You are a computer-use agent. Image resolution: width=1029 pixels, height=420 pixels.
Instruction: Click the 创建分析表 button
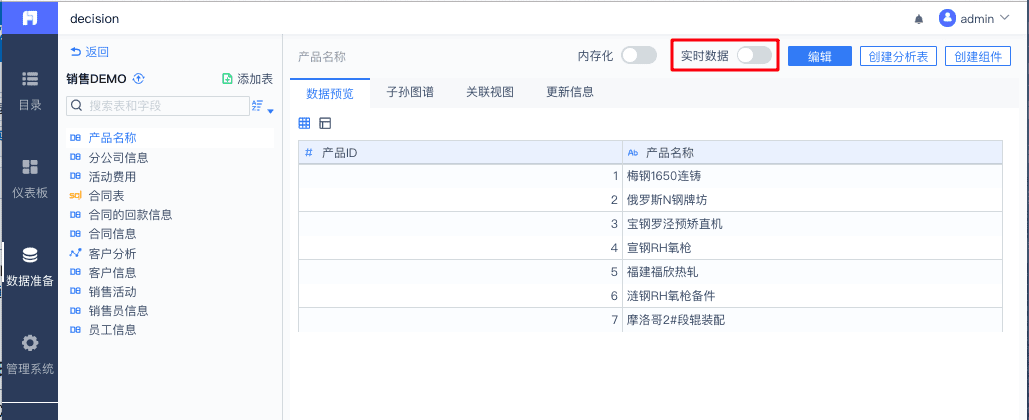898,57
